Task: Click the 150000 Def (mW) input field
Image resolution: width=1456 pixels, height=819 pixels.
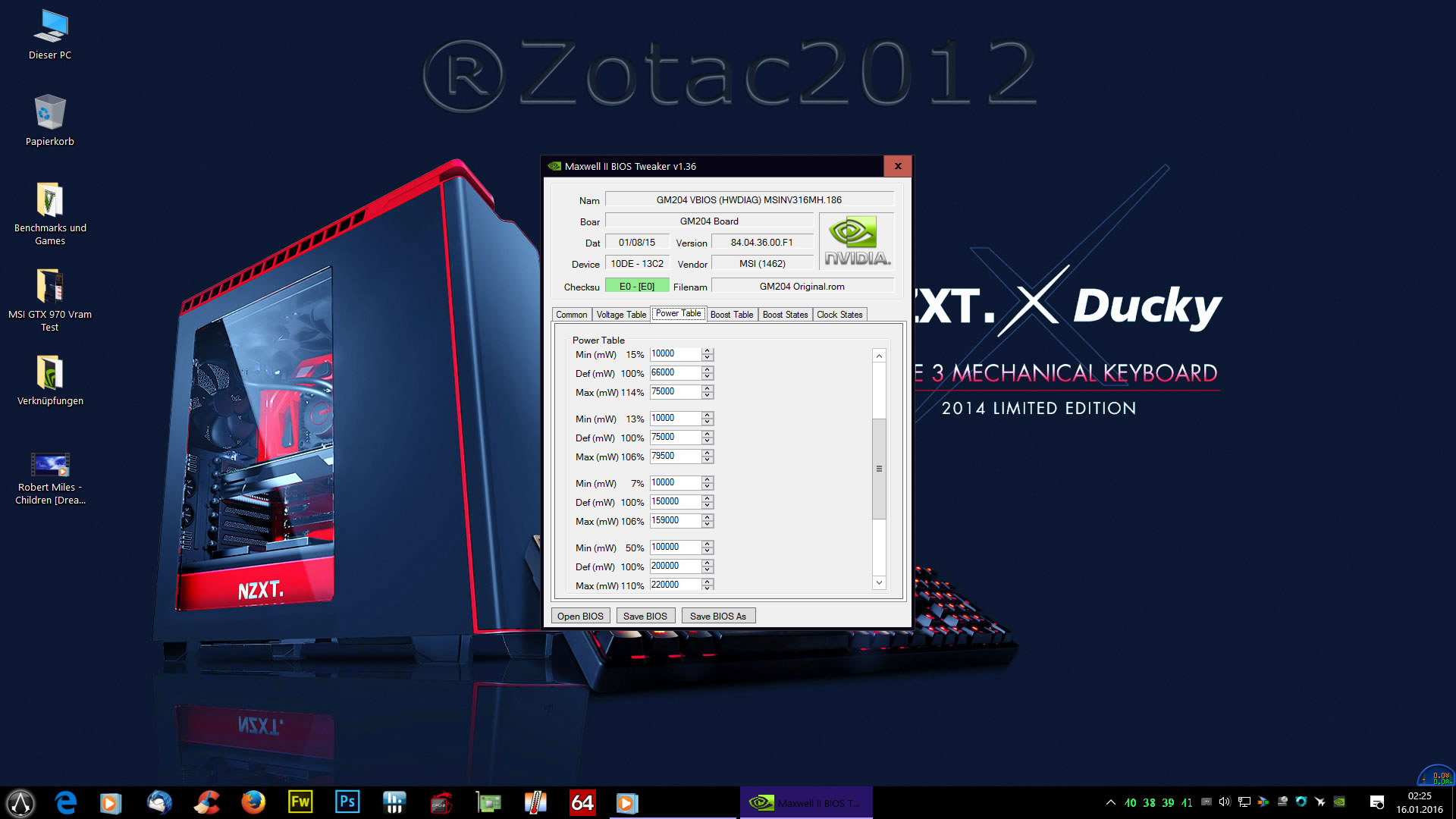Action: [x=674, y=502]
